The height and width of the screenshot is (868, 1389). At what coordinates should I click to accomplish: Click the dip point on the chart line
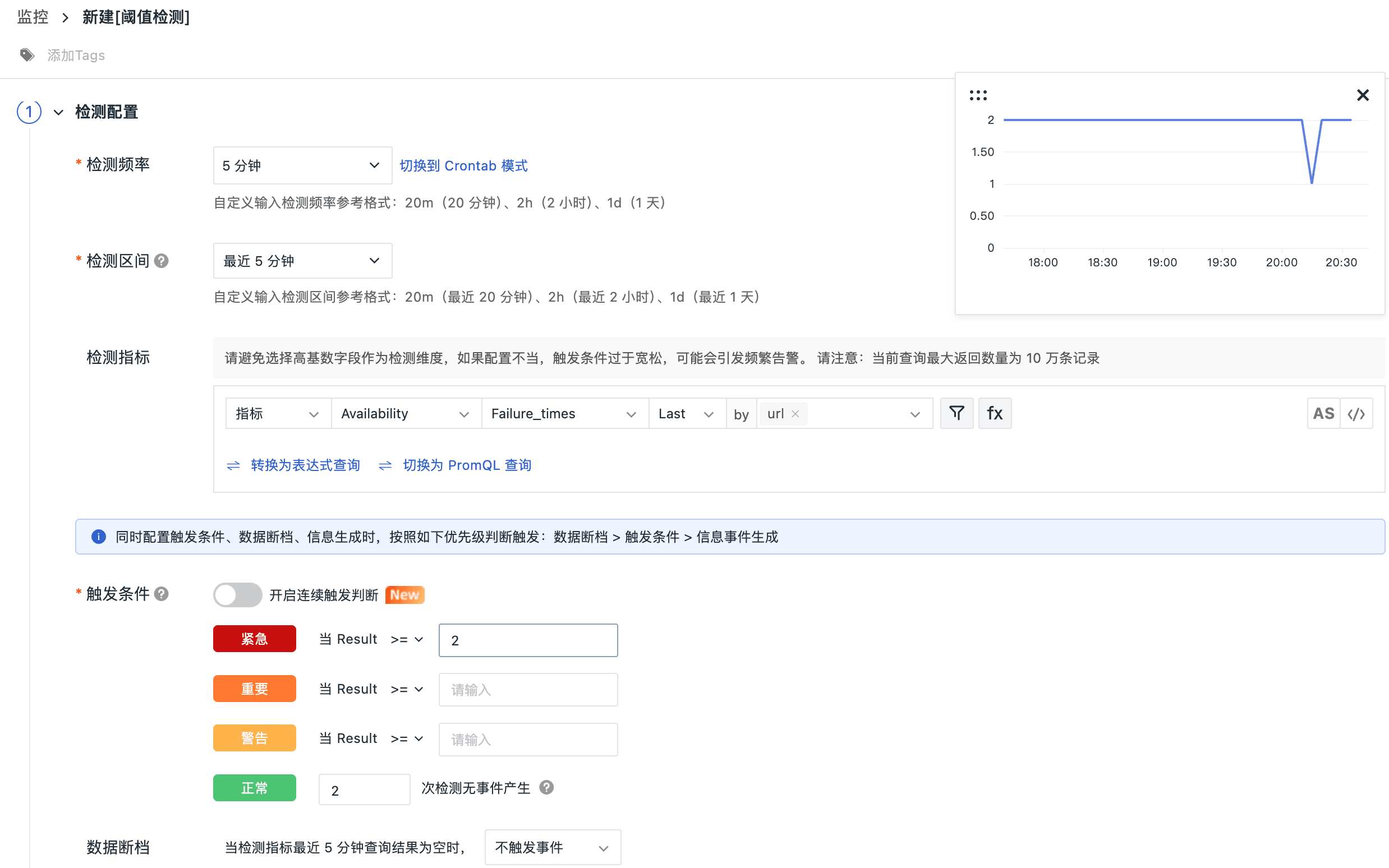pyautogui.click(x=1312, y=183)
